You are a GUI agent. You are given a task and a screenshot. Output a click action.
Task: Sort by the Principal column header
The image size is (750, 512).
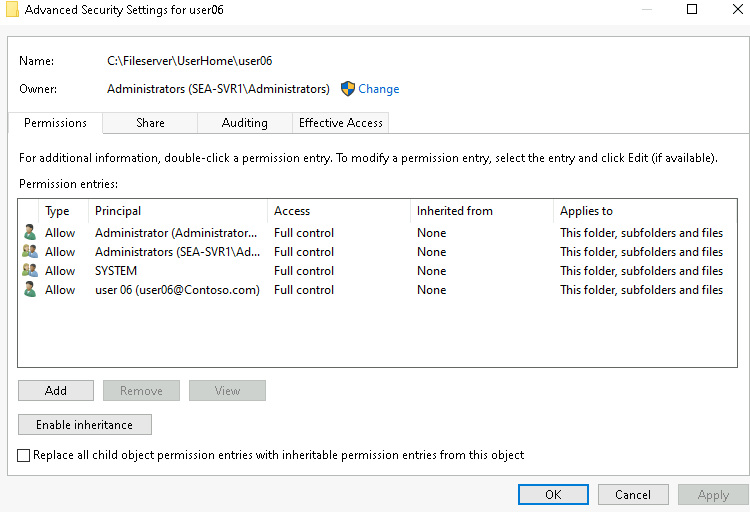point(178,211)
